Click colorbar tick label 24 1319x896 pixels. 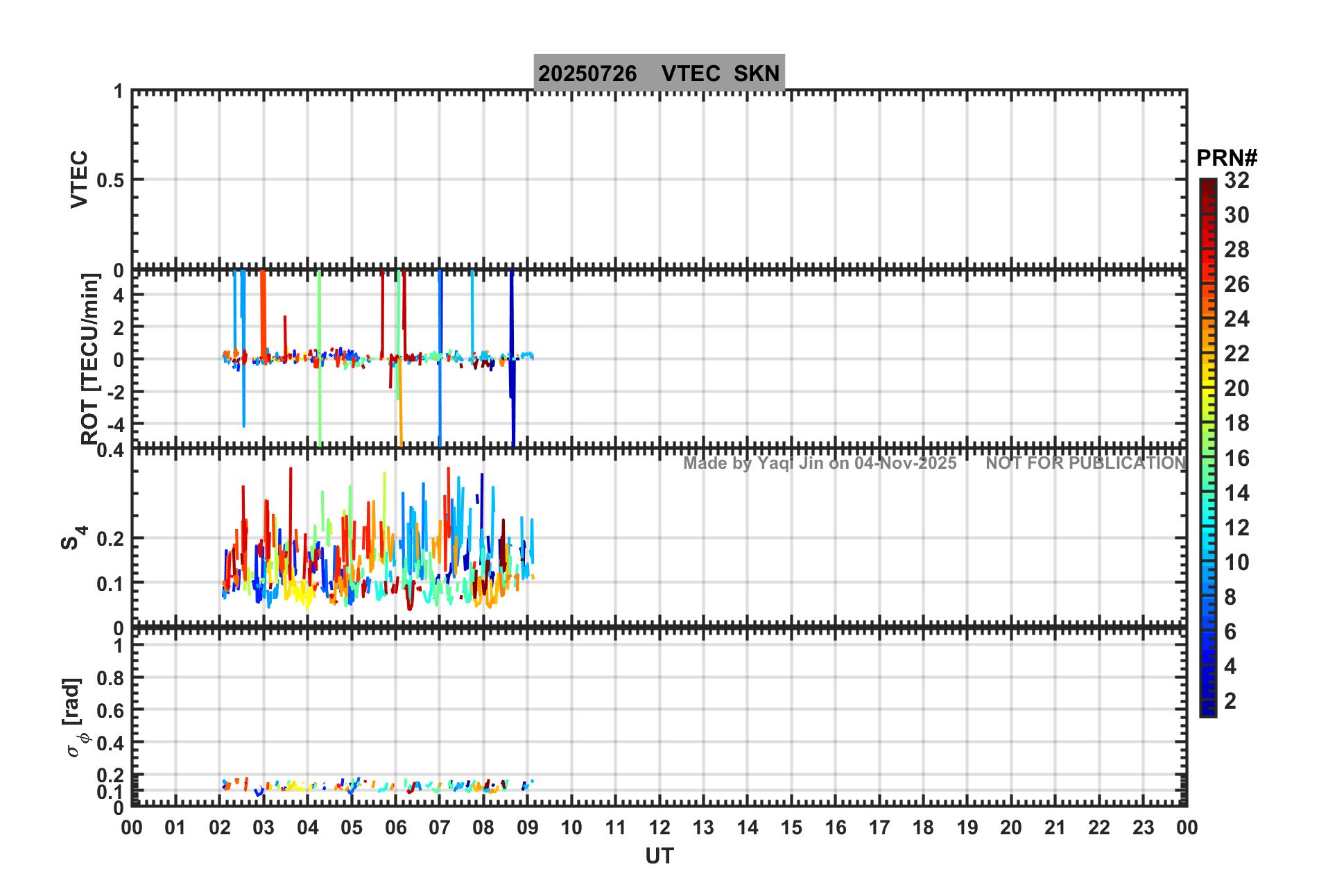(1236, 319)
